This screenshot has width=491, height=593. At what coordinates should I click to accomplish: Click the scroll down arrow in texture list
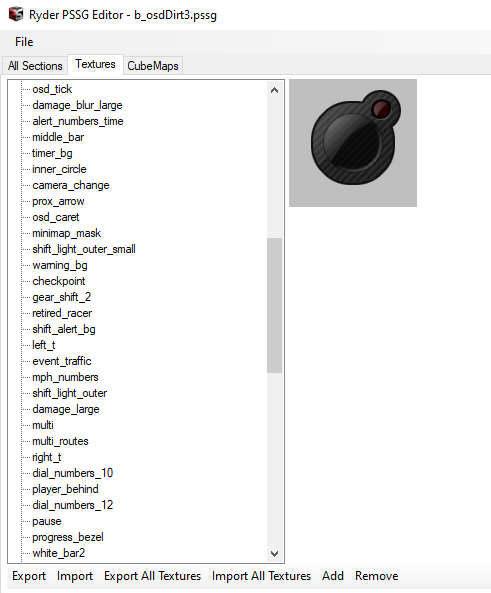pyautogui.click(x=275, y=554)
